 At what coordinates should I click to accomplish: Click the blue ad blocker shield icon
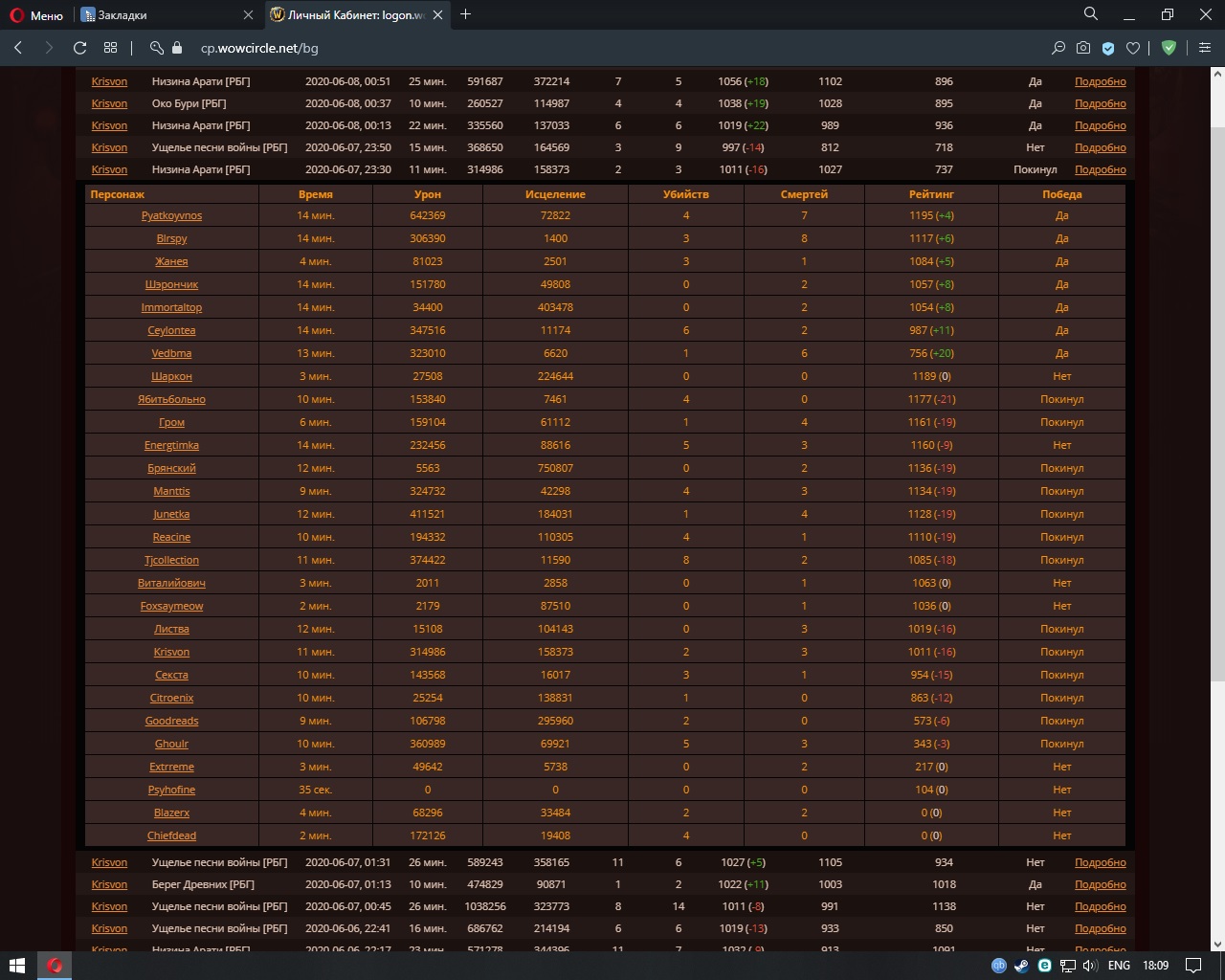(x=1108, y=48)
